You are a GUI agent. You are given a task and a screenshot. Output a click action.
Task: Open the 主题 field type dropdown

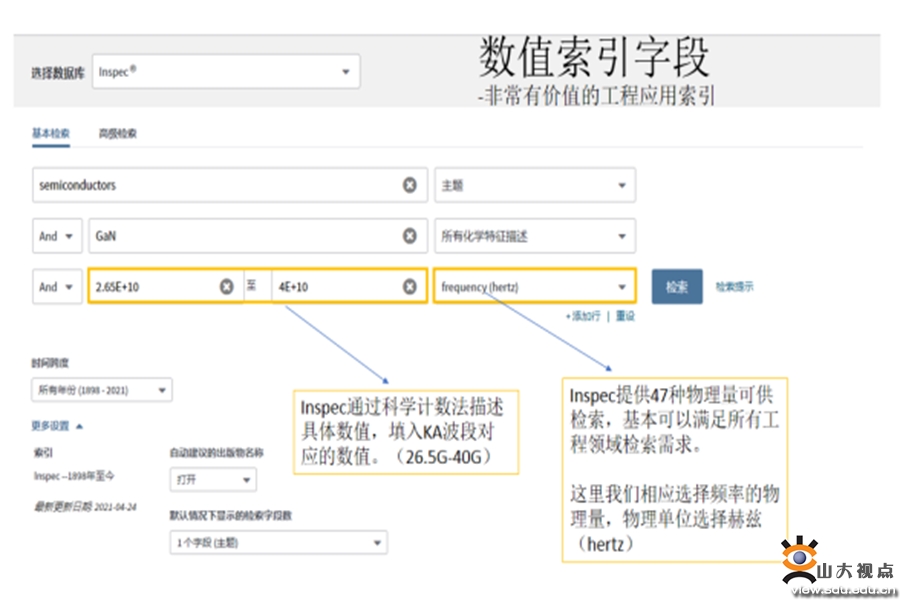click(x=535, y=185)
